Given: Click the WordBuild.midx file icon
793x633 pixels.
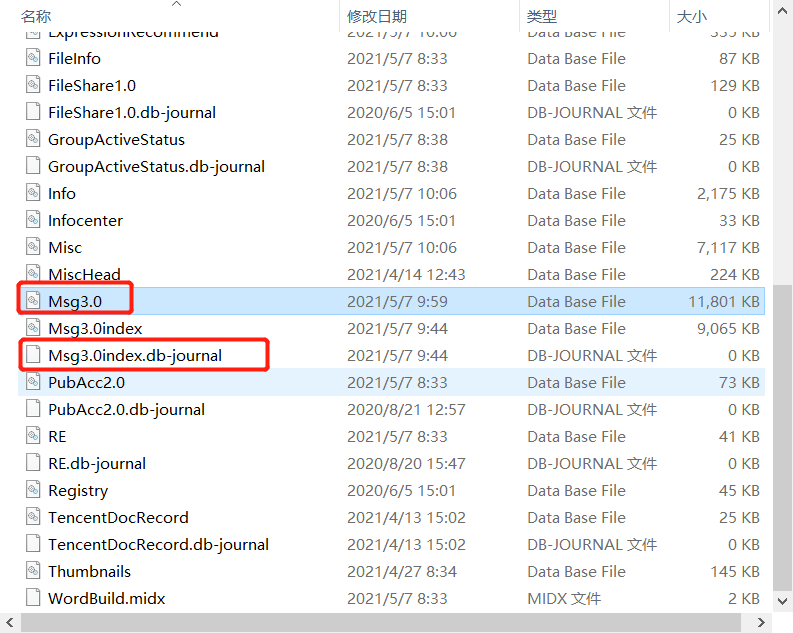Looking at the screenshot, I should coord(34,598).
